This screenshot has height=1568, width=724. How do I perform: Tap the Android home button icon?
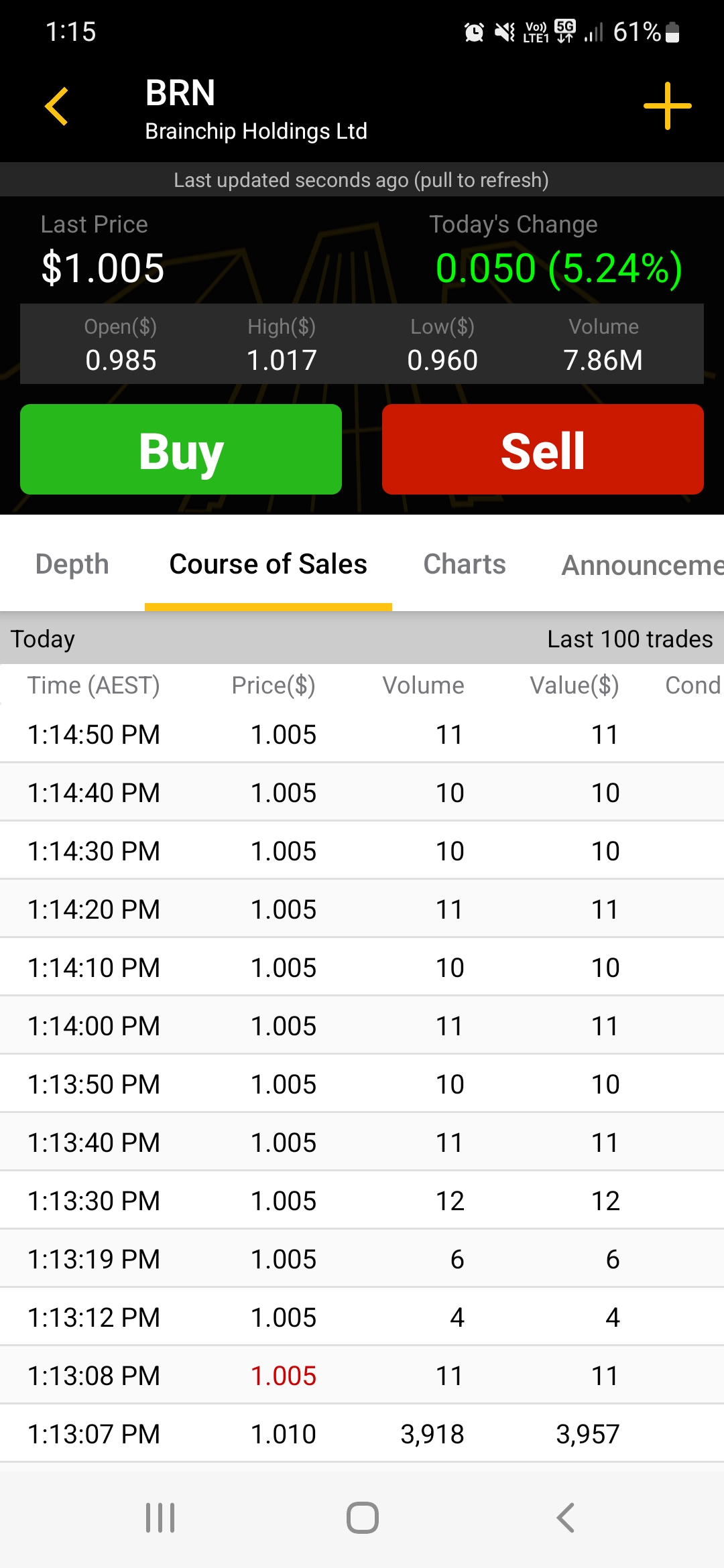click(362, 1517)
